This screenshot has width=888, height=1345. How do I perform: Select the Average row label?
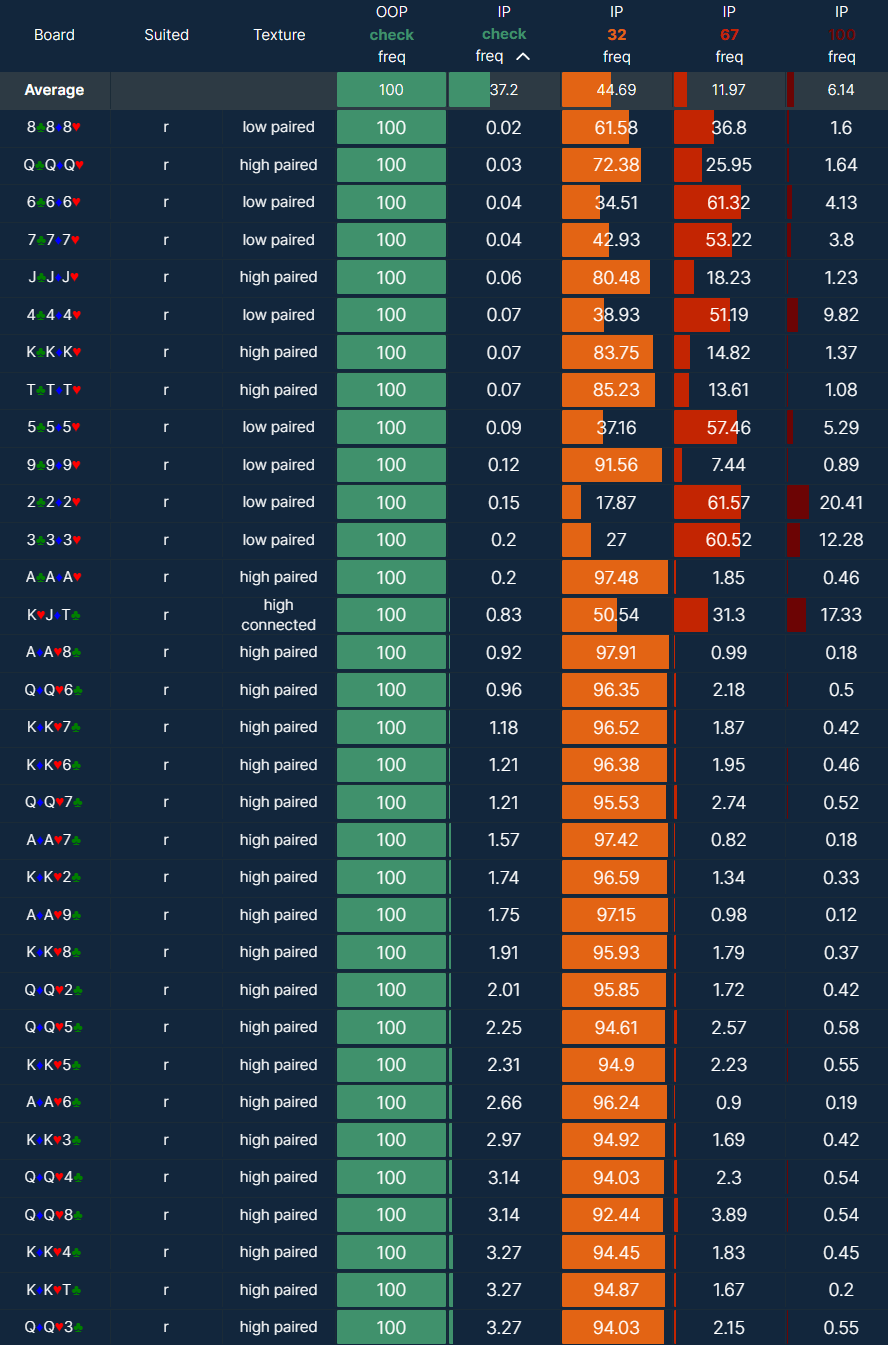pos(54,90)
